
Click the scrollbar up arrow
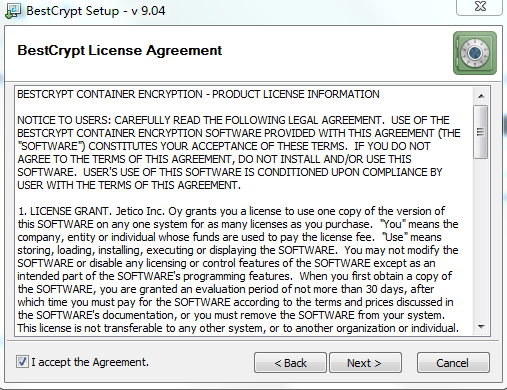pyautogui.click(x=481, y=96)
